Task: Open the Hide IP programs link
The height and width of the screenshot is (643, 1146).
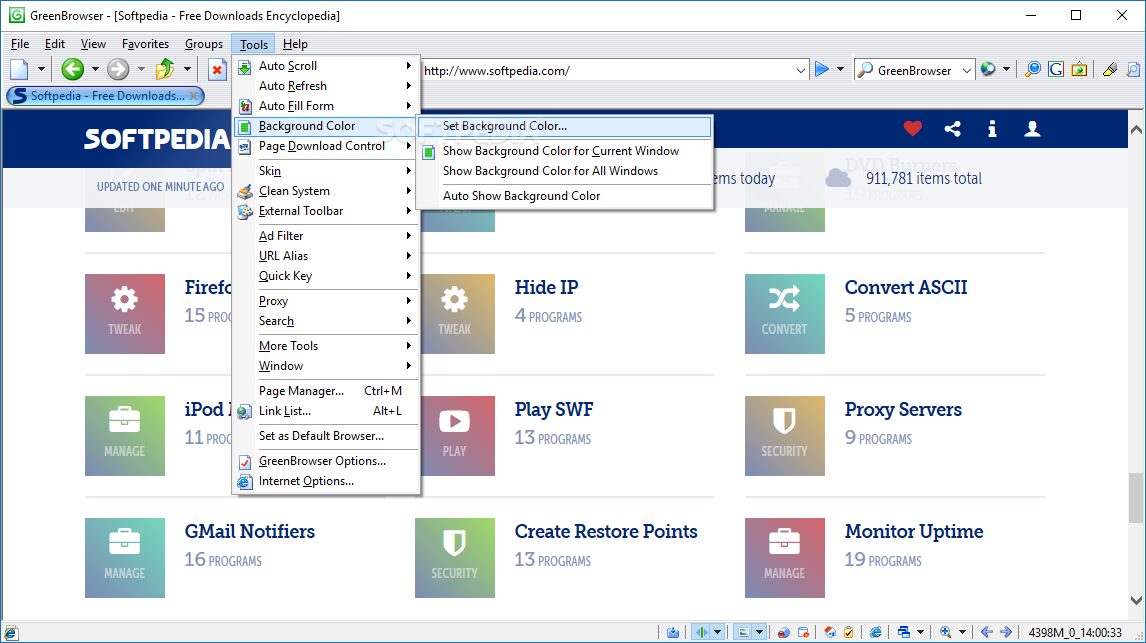Action: pos(546,287)
